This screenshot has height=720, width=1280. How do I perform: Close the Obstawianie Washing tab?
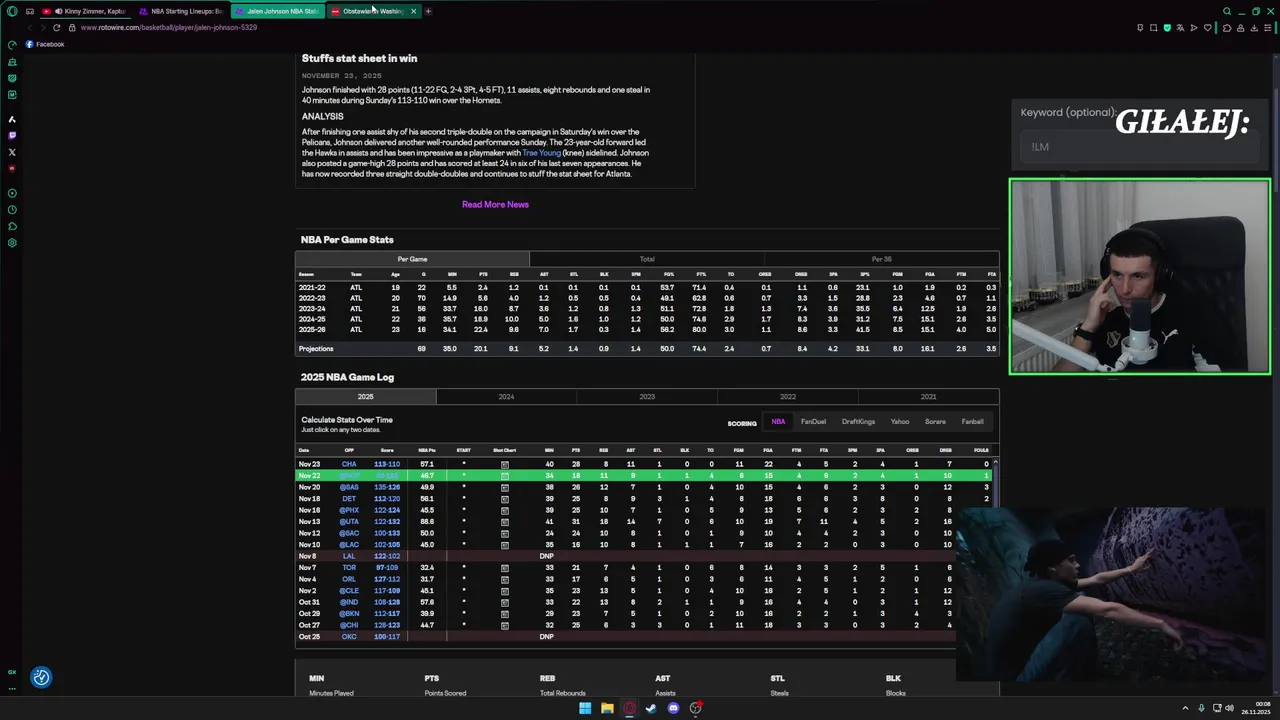coord(413,11)
